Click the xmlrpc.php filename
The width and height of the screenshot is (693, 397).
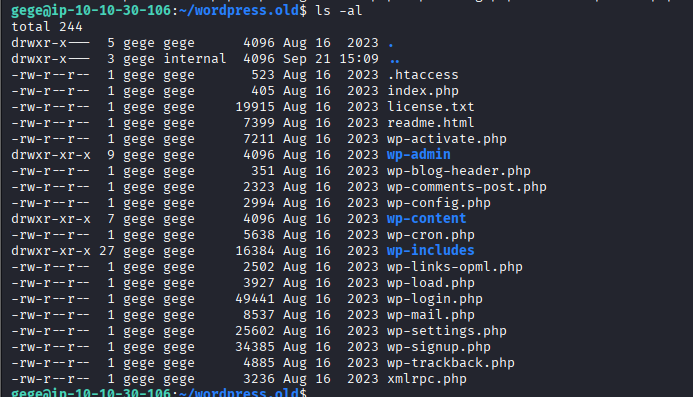click(427, 379)
